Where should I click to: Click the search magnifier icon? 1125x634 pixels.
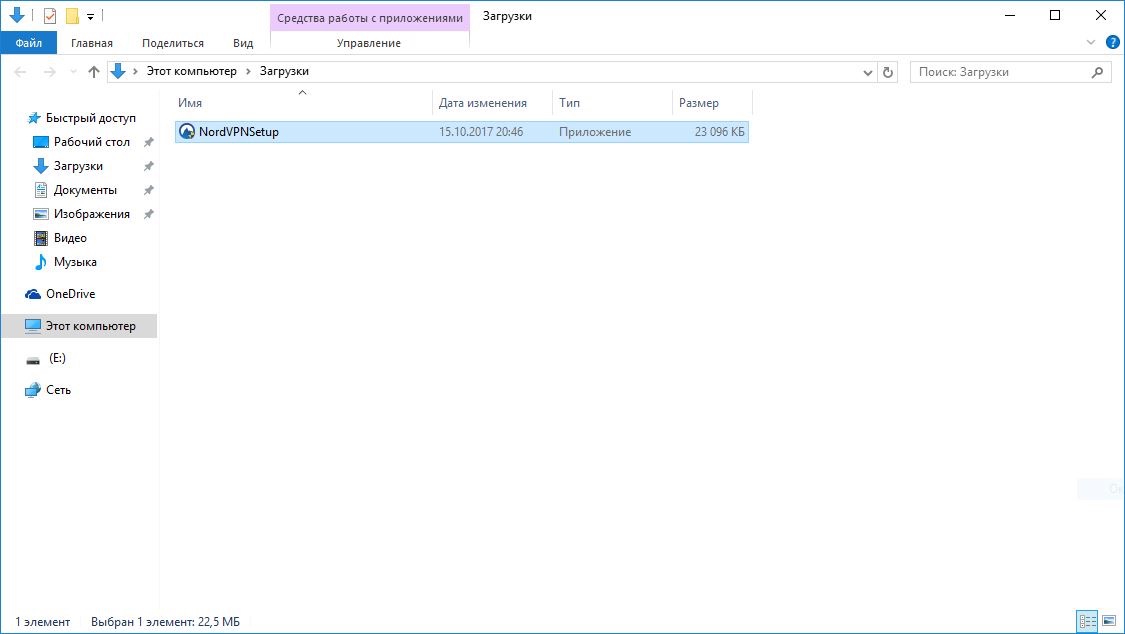(x=1097, y=72)
